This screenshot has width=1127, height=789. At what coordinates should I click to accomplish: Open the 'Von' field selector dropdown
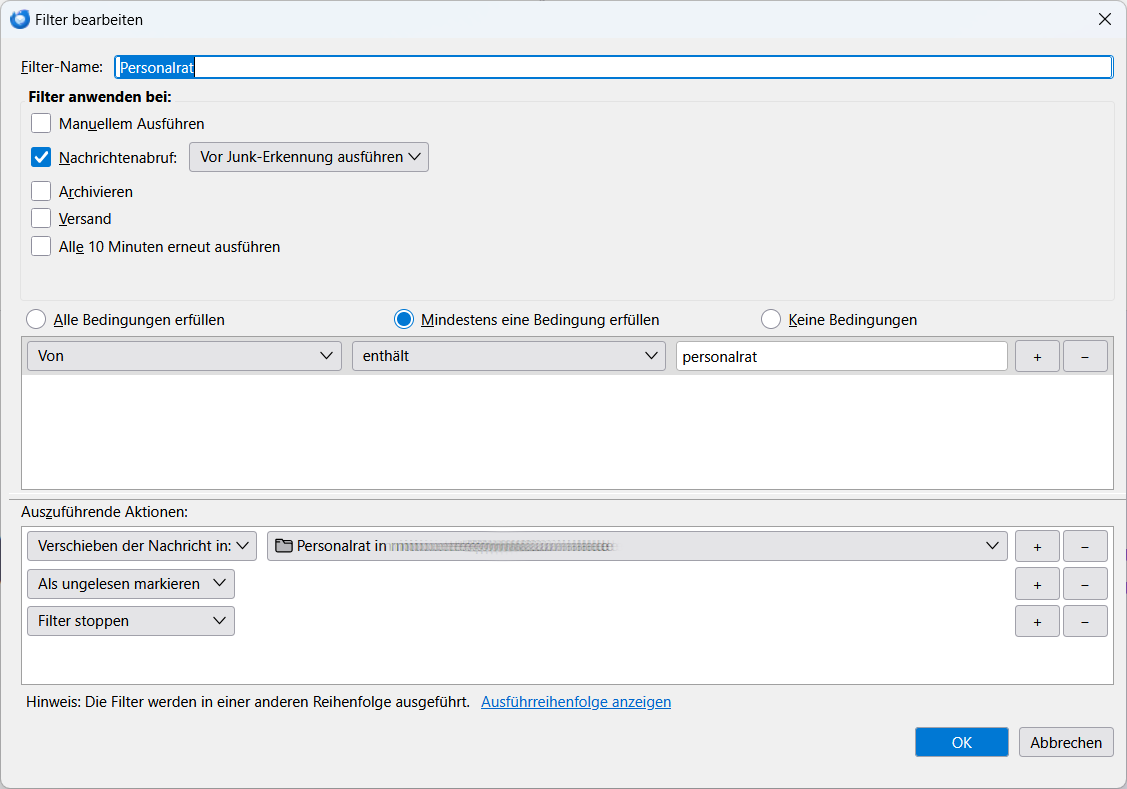(184, 356)
